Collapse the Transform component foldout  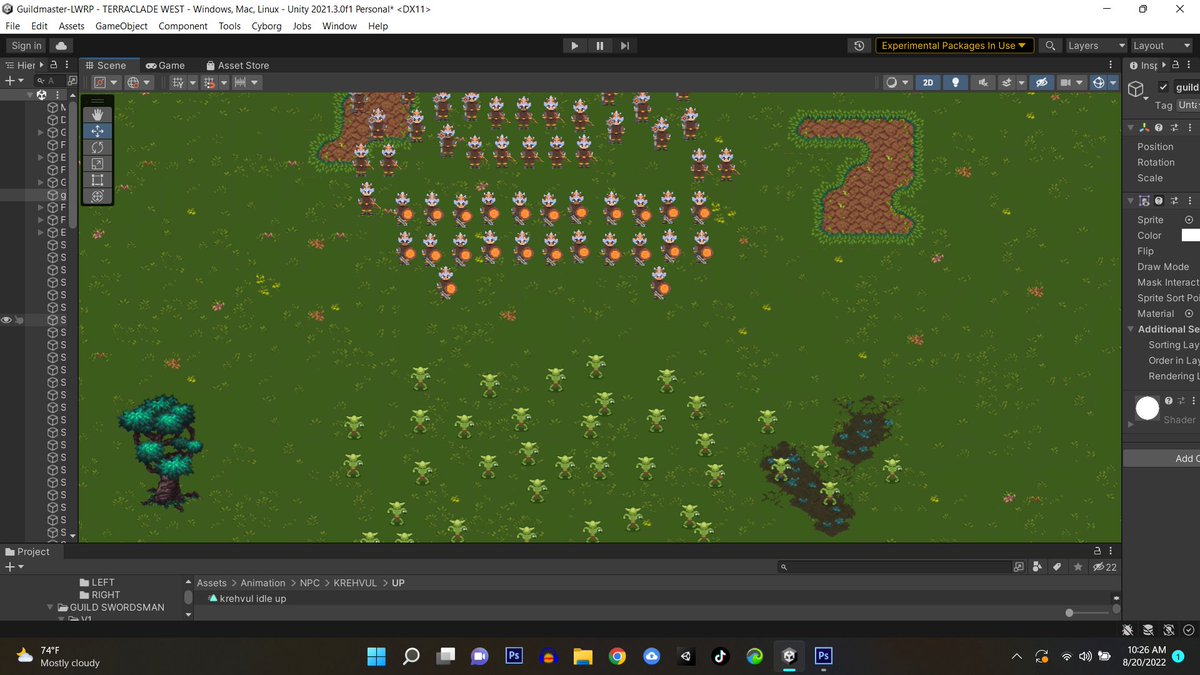tap(1130, 128)
